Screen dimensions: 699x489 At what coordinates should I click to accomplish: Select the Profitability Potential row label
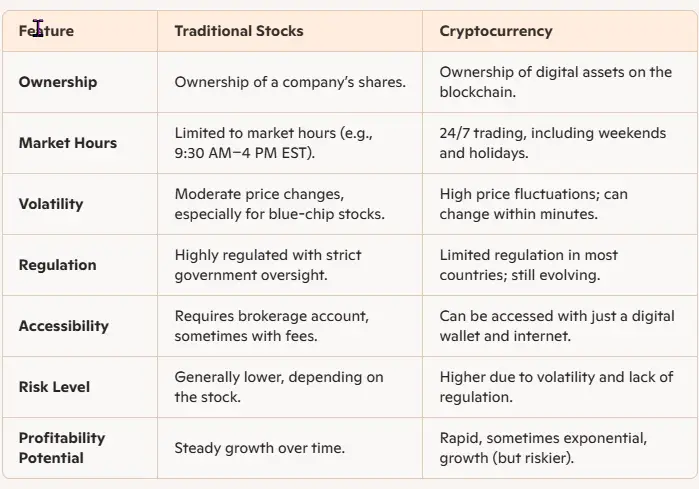61,448
